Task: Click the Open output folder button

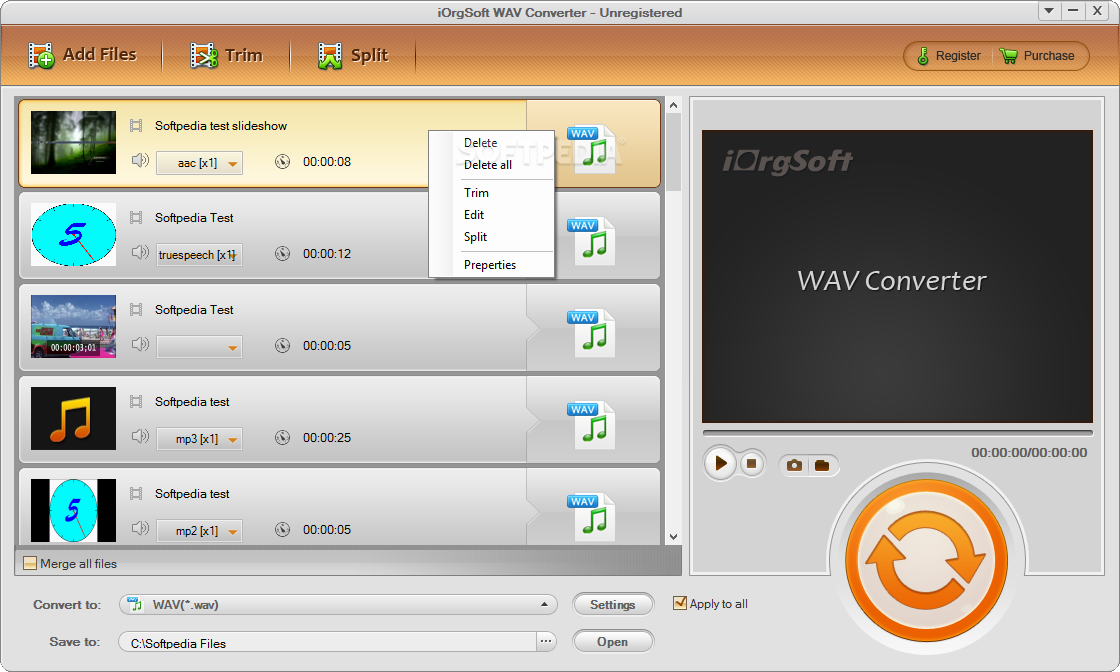Action: click(x=613, y=642)
